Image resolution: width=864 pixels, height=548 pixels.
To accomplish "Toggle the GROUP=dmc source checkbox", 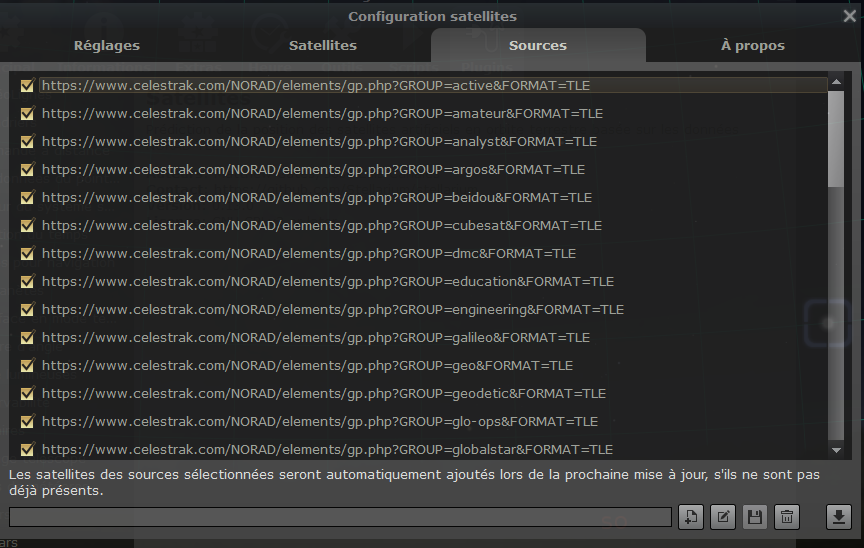I will click(27, 253).
